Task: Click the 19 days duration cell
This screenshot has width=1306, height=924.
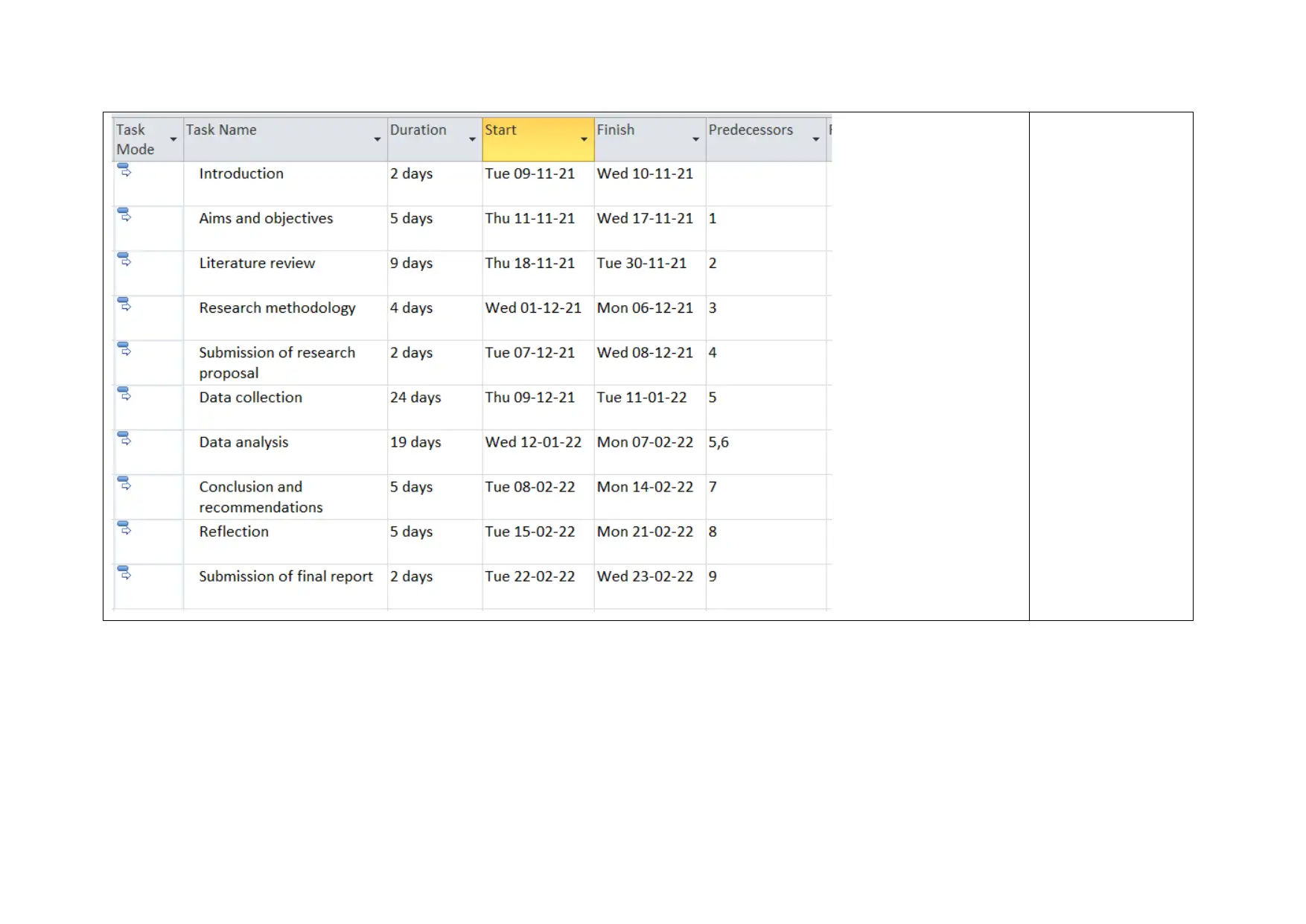Action: click(x=435, y=452)
